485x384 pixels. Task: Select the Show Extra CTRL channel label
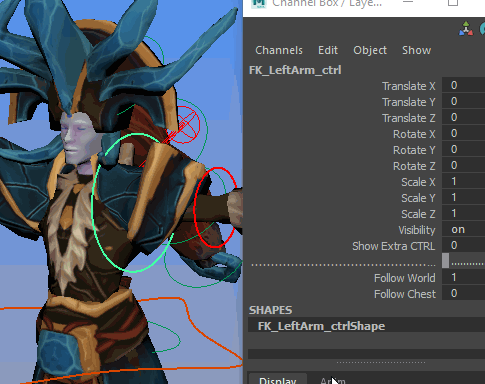tap(394, 246)
